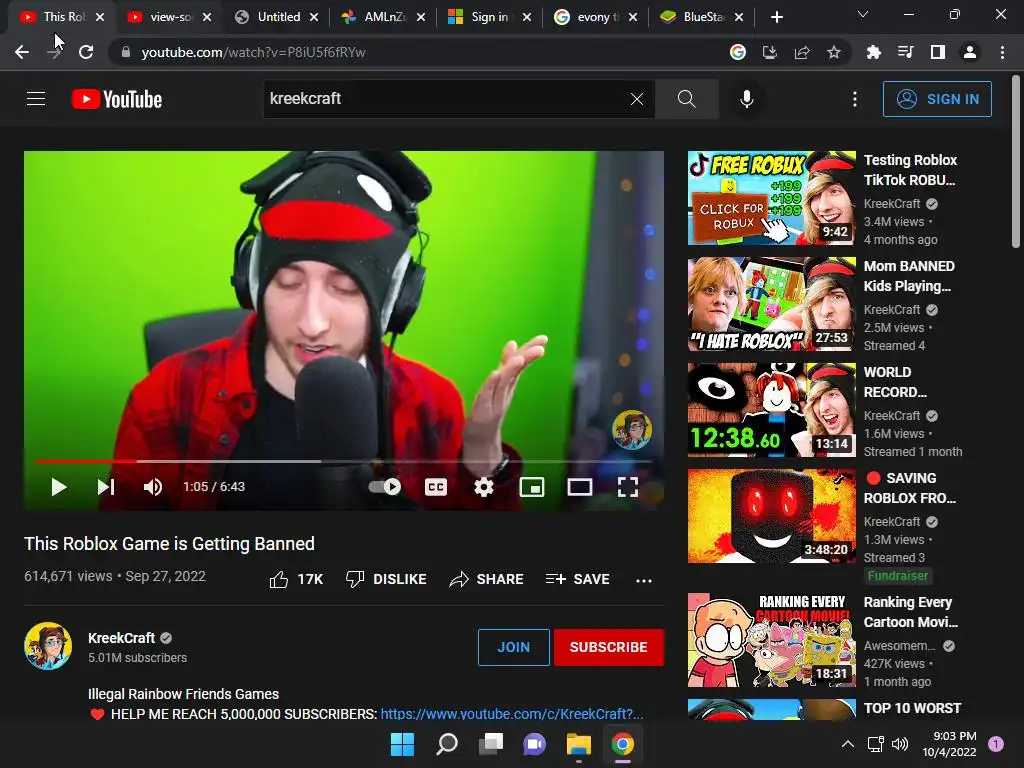Screen dimensions: 1024x768
Task: Reload the current page
Action: pos(86,52)
